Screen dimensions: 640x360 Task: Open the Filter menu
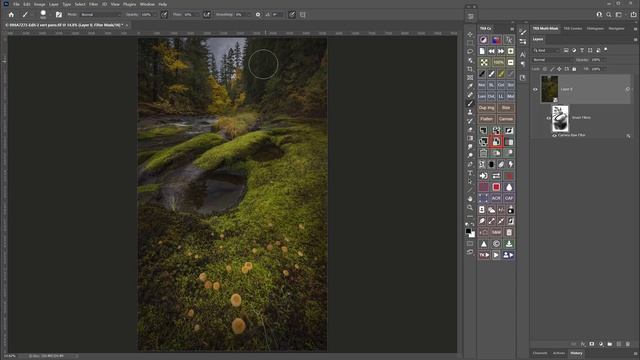93,4
